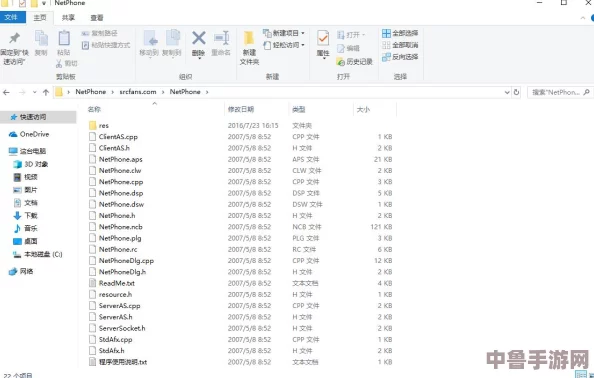Go back with the left arrow
The height and width of the screenshot is (378, 594).
6,92
